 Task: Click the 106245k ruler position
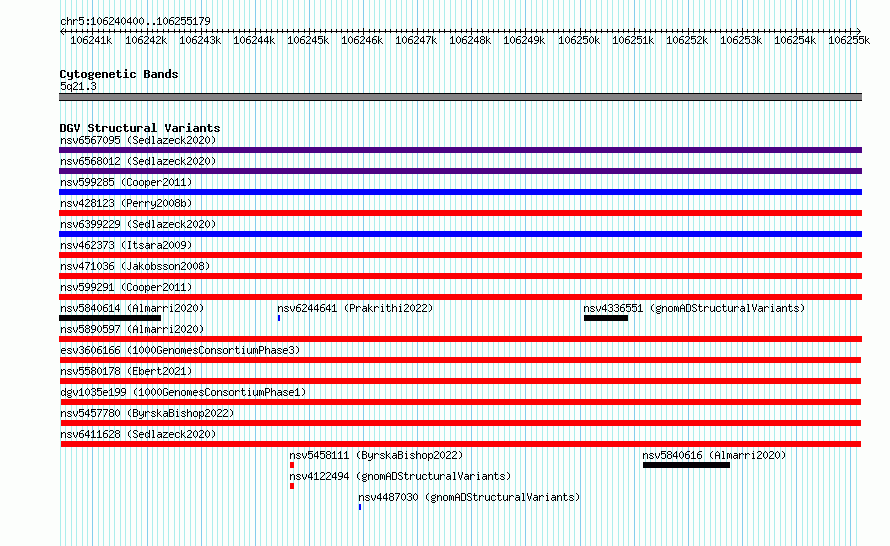[308, 40]
